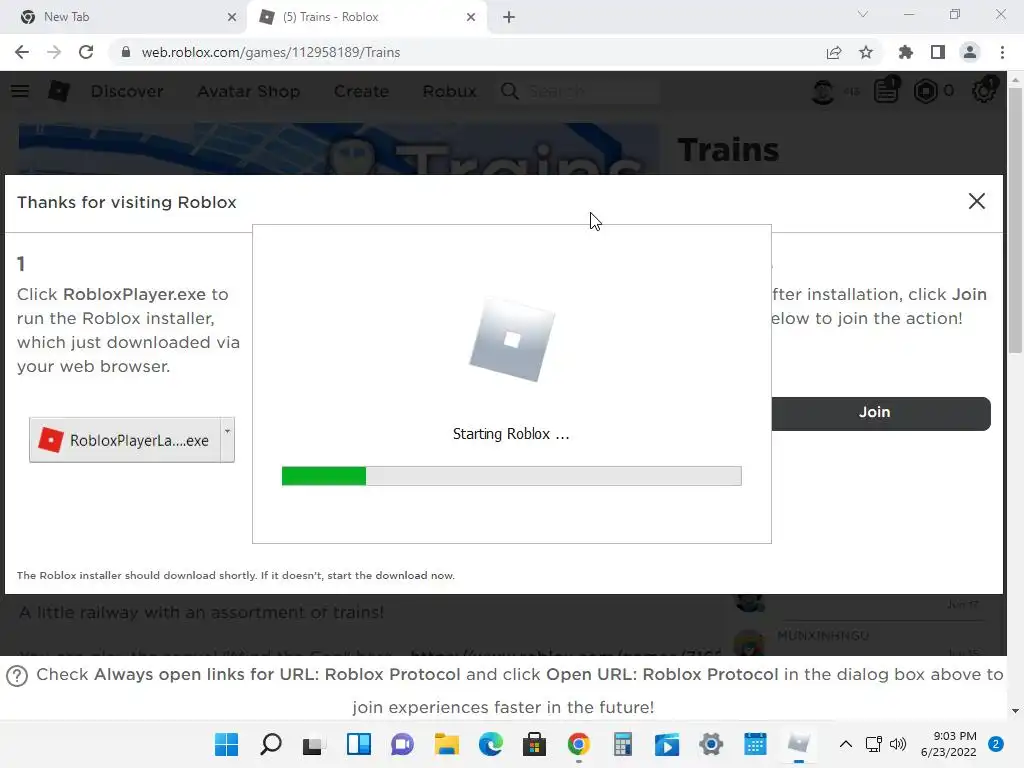
Task: Close the New Tab tab
Action: coord(232,17)
